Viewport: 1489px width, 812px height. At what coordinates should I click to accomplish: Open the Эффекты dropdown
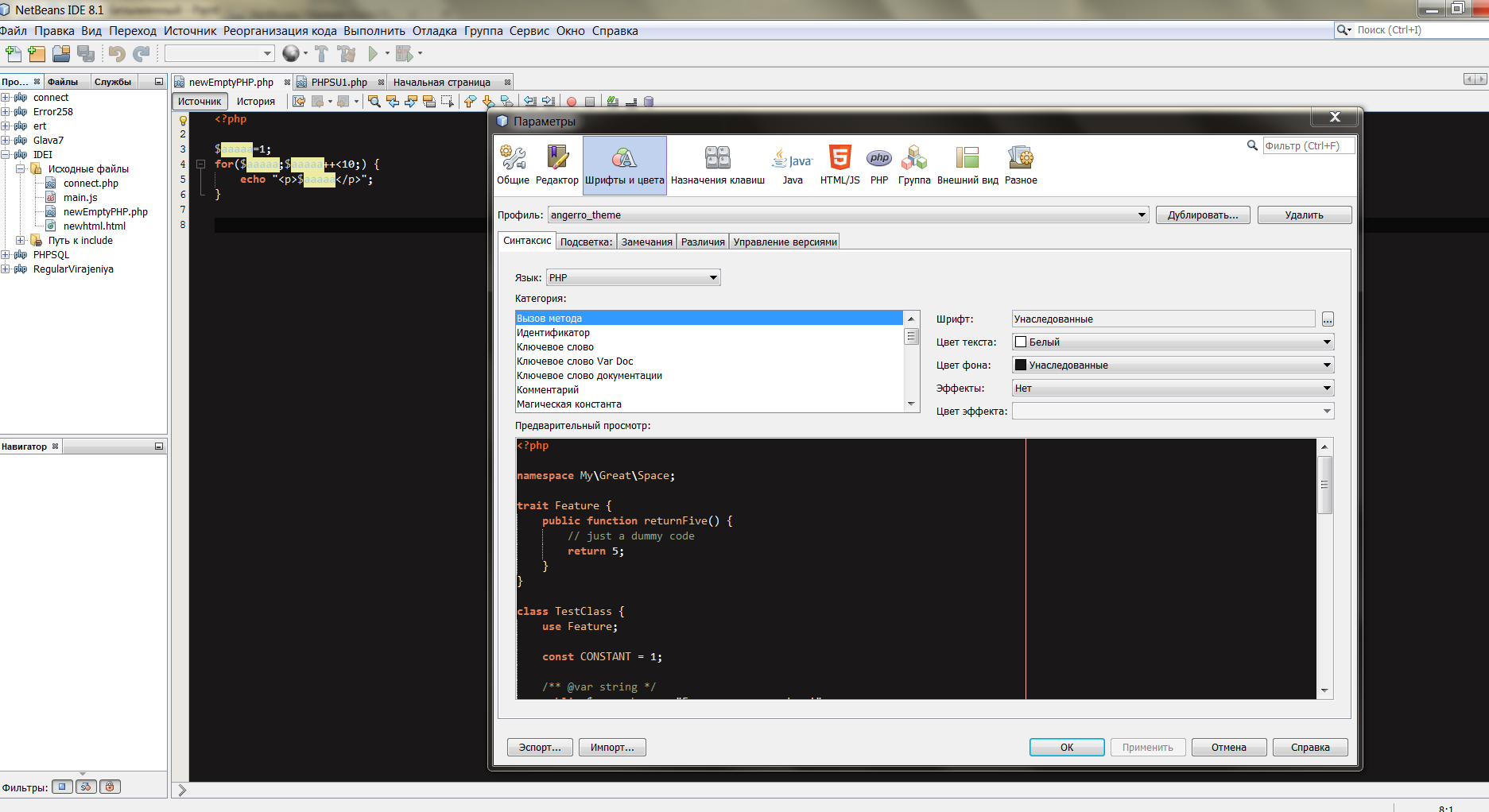pos(1173,388)
